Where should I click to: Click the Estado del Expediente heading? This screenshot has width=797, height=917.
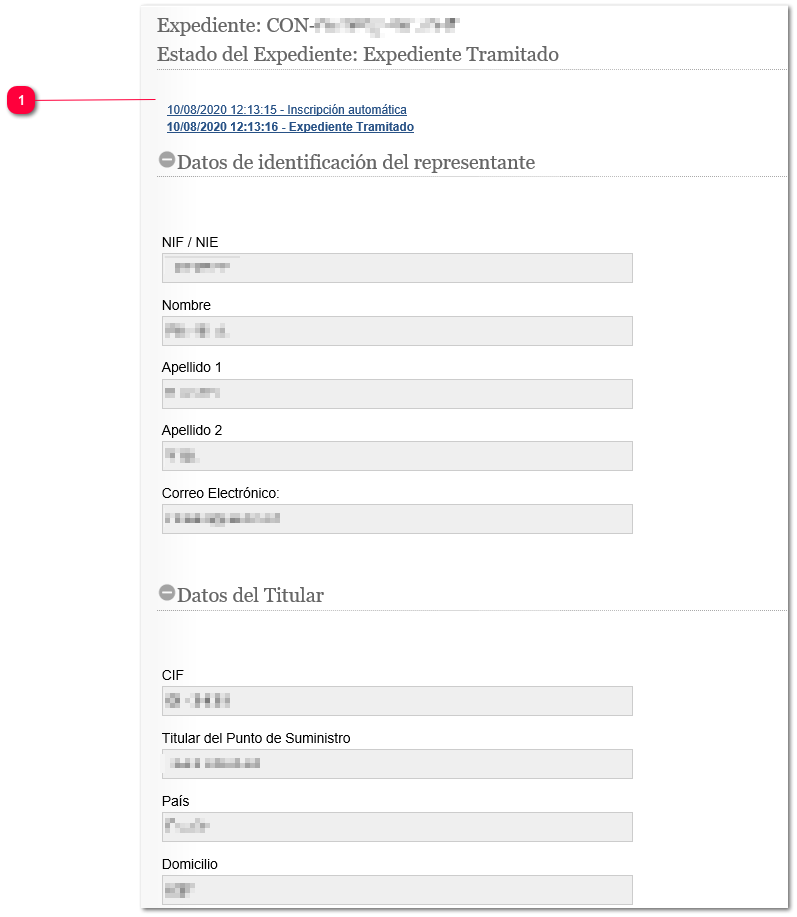[358, 54]
